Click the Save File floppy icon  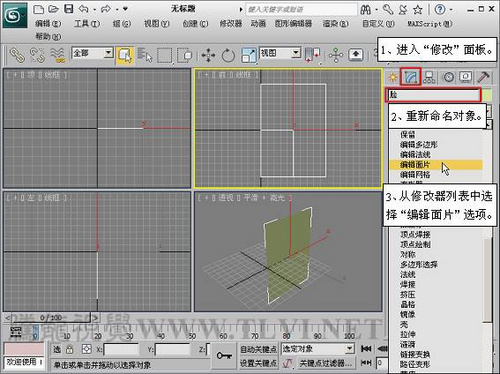69,9
